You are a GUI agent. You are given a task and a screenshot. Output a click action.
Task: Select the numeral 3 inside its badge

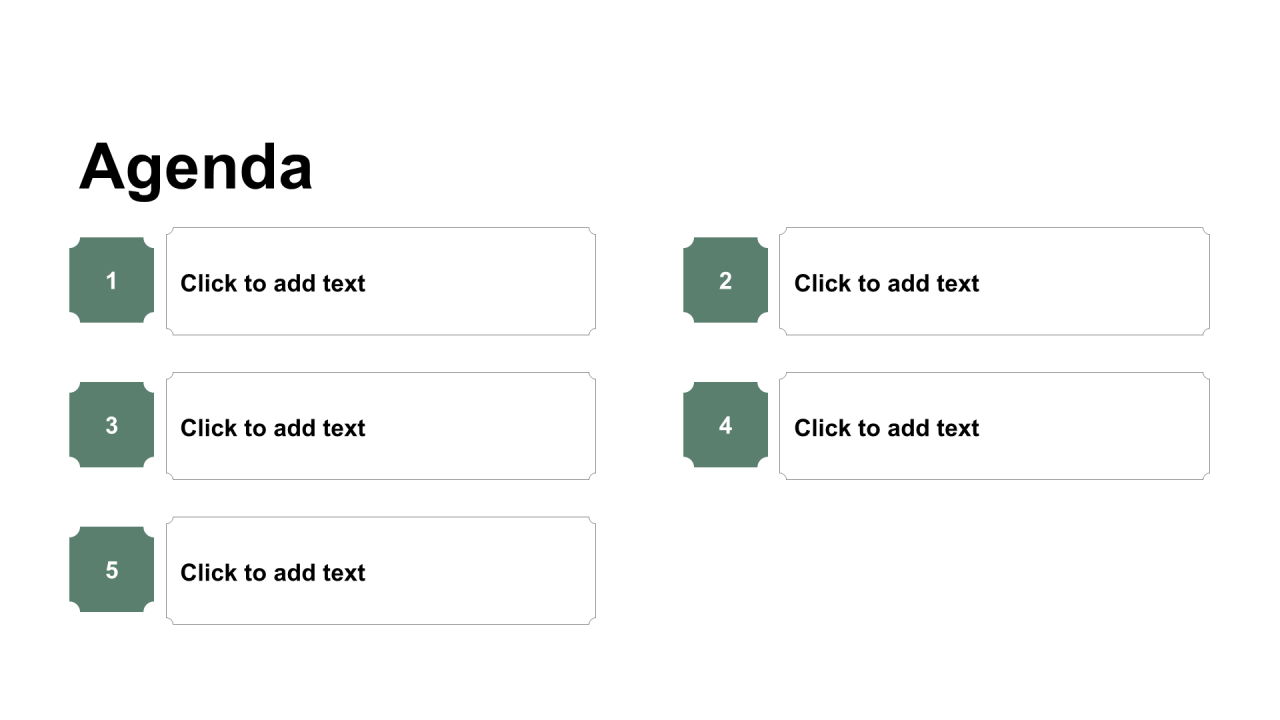point(111,426)
